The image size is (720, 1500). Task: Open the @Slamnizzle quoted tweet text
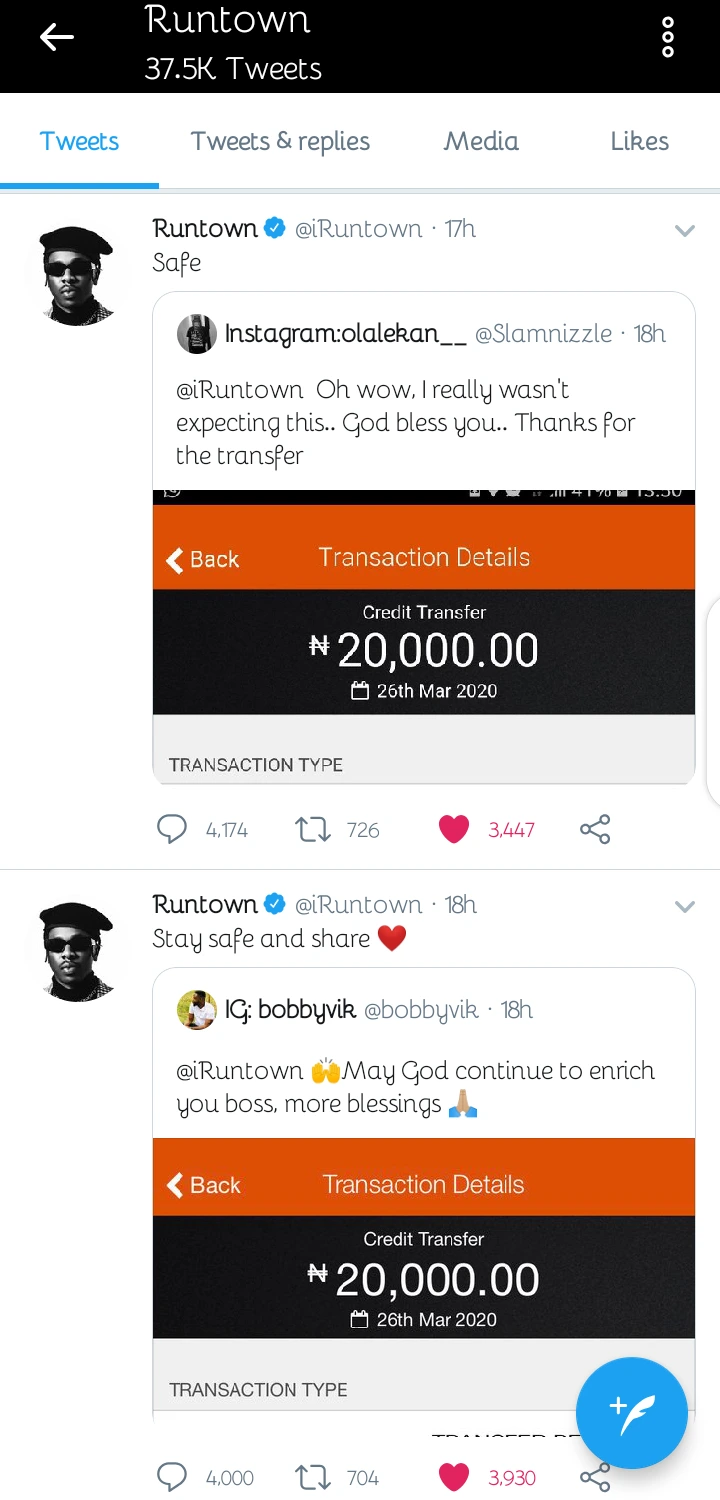[405, 422]
